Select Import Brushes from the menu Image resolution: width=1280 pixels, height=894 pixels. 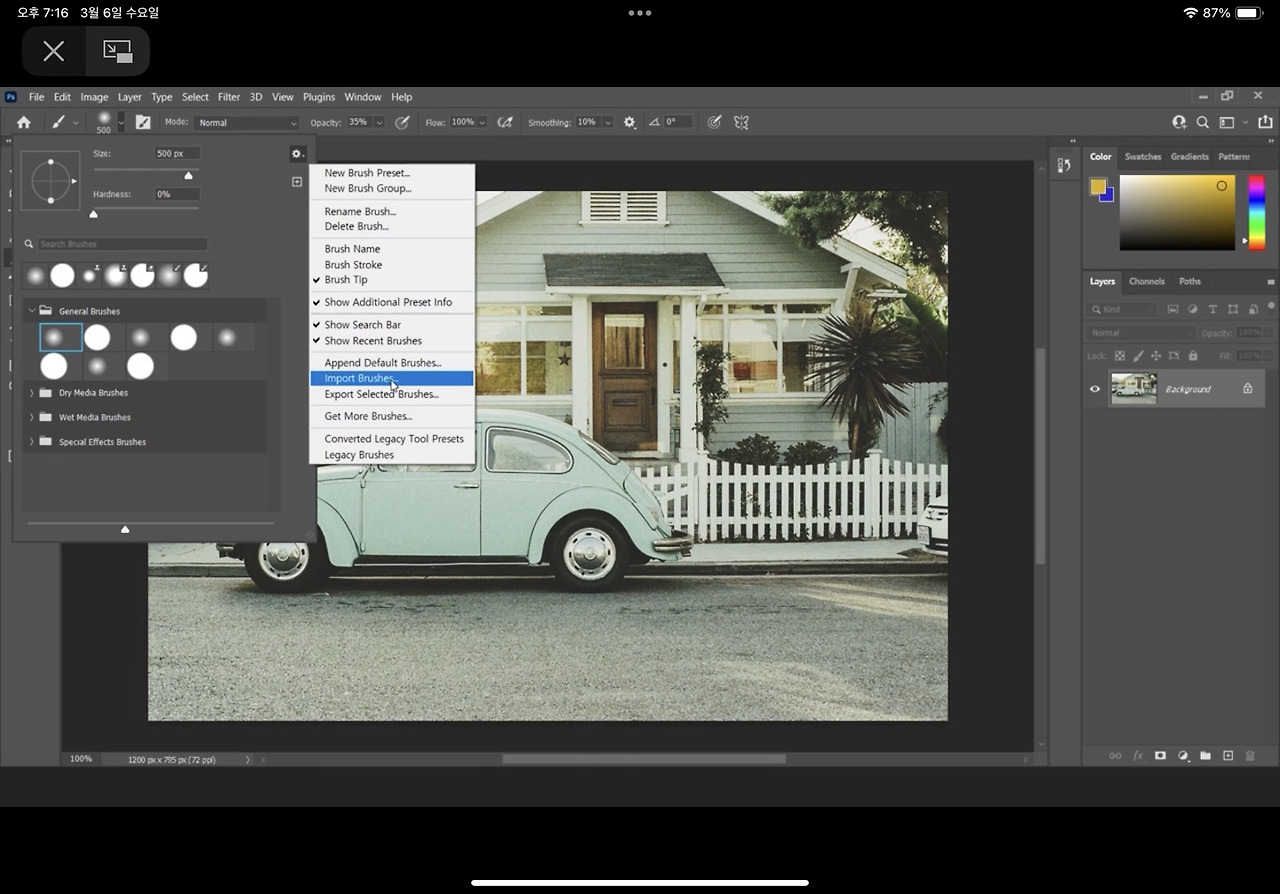click(360, 379)
